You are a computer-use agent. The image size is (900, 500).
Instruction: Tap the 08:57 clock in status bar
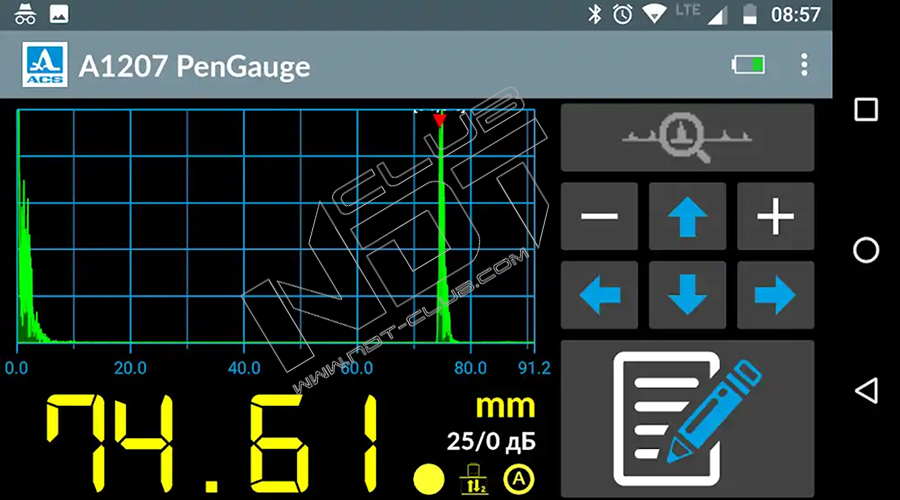coord(796,14)
